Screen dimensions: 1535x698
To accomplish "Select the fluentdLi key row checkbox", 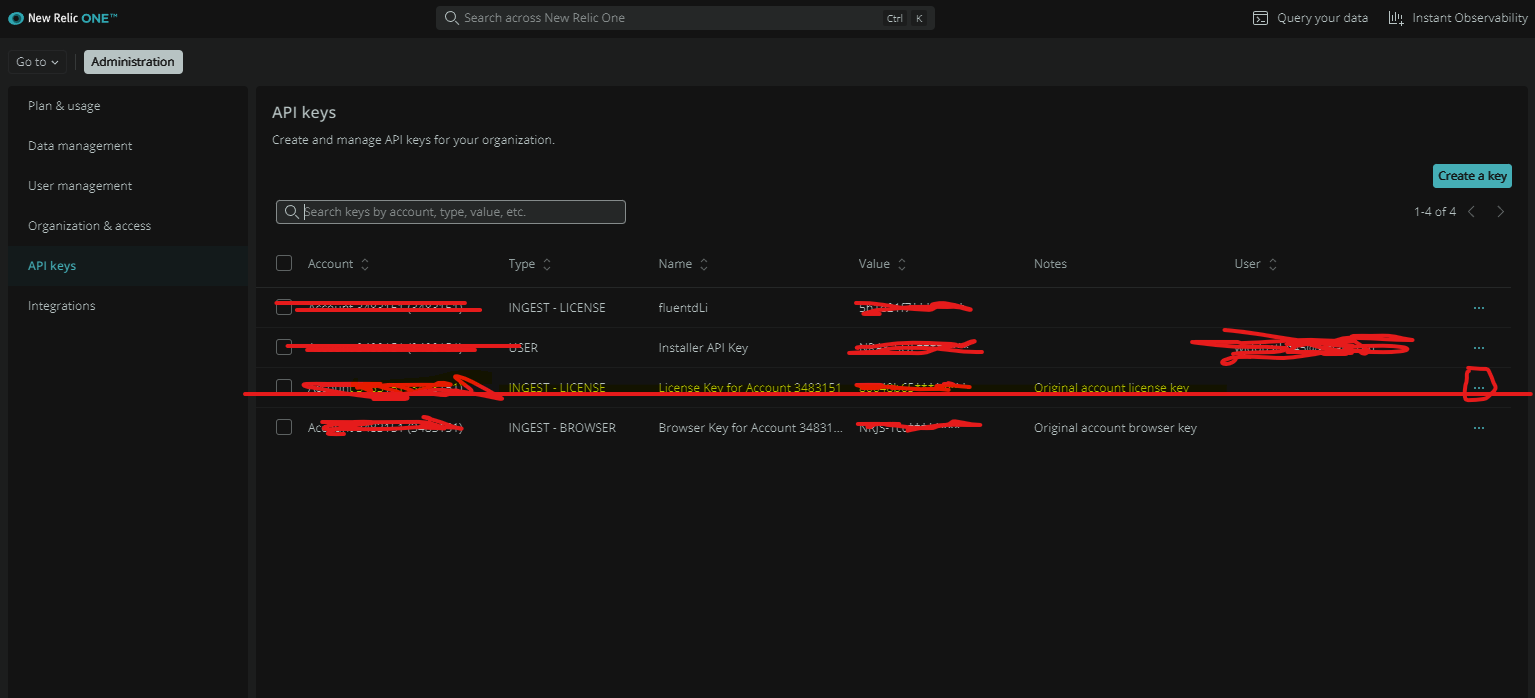I will coord(284,307).
